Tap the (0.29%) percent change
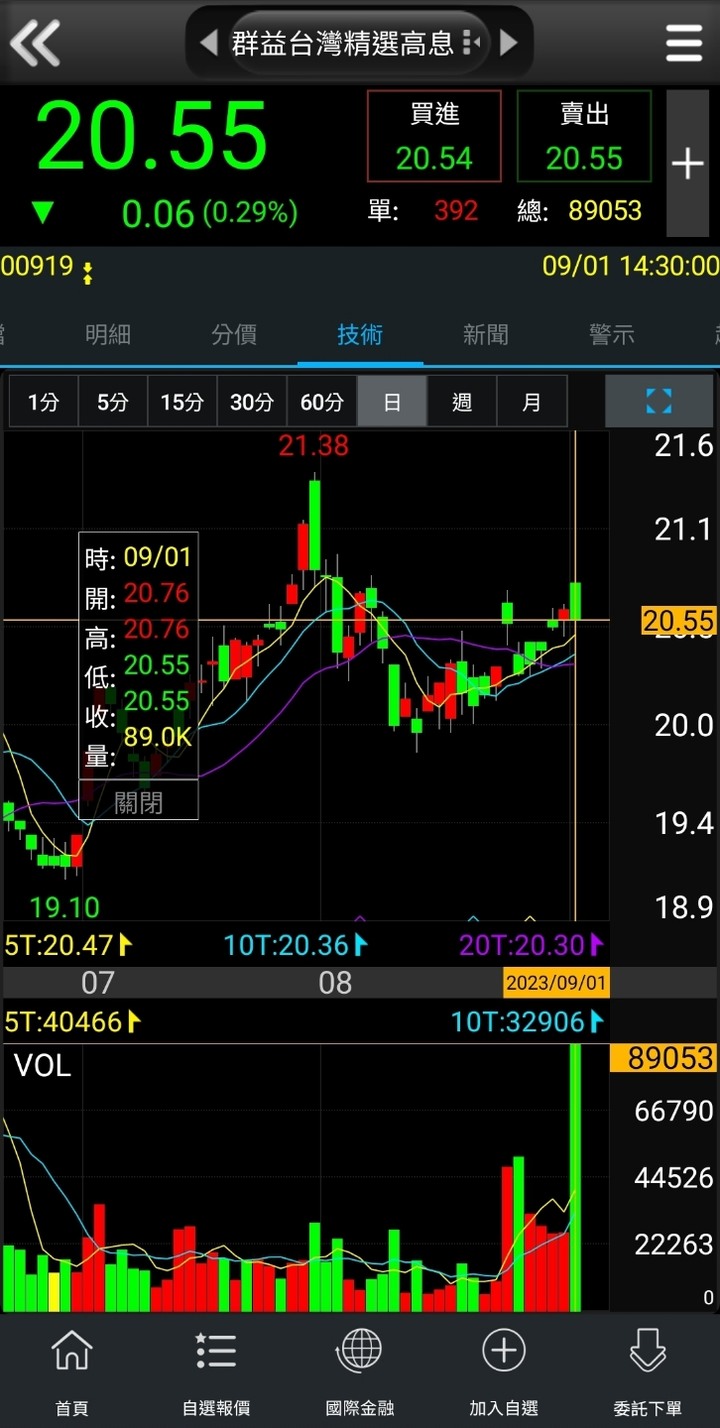 coord(250,212)
